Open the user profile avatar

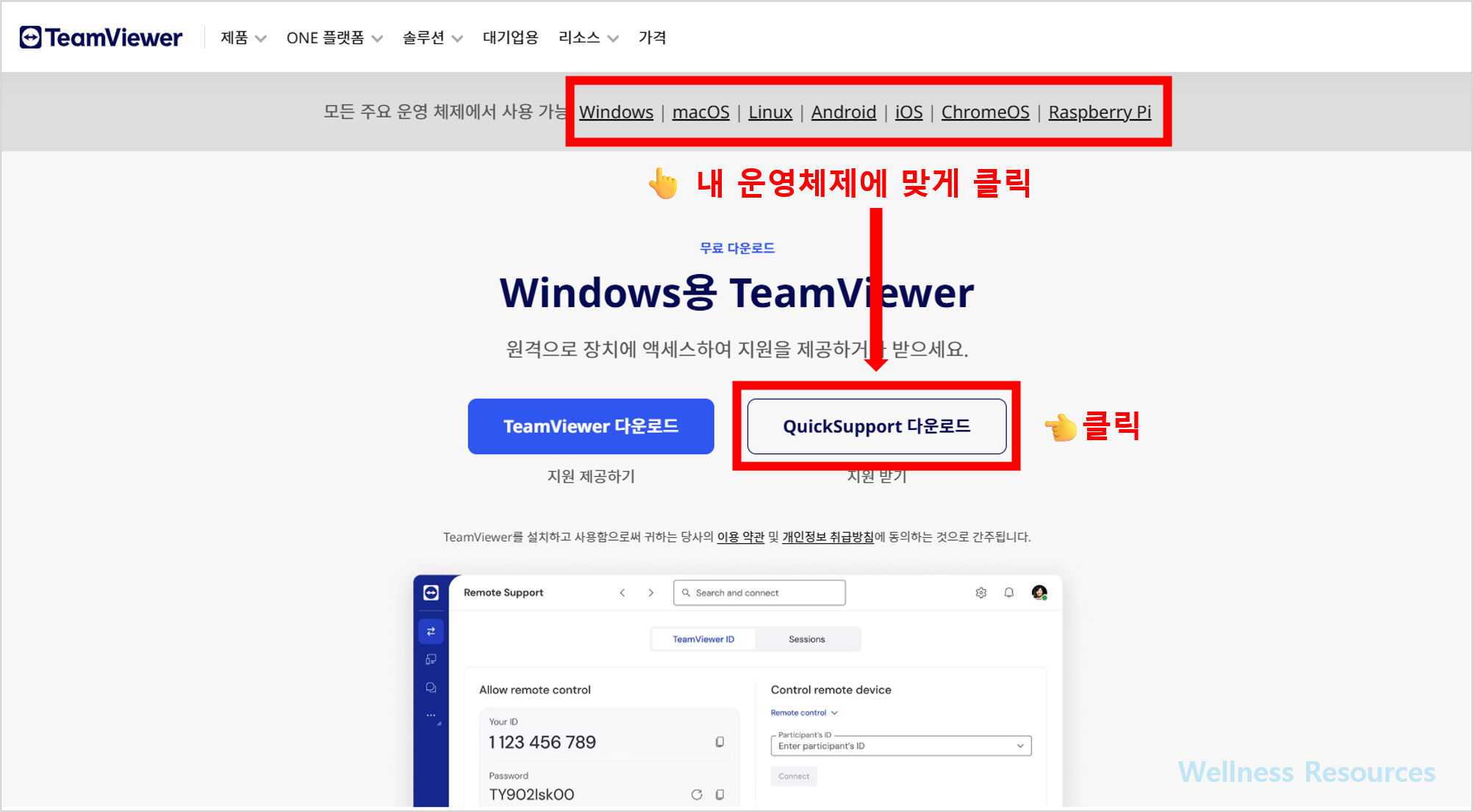1039,593
